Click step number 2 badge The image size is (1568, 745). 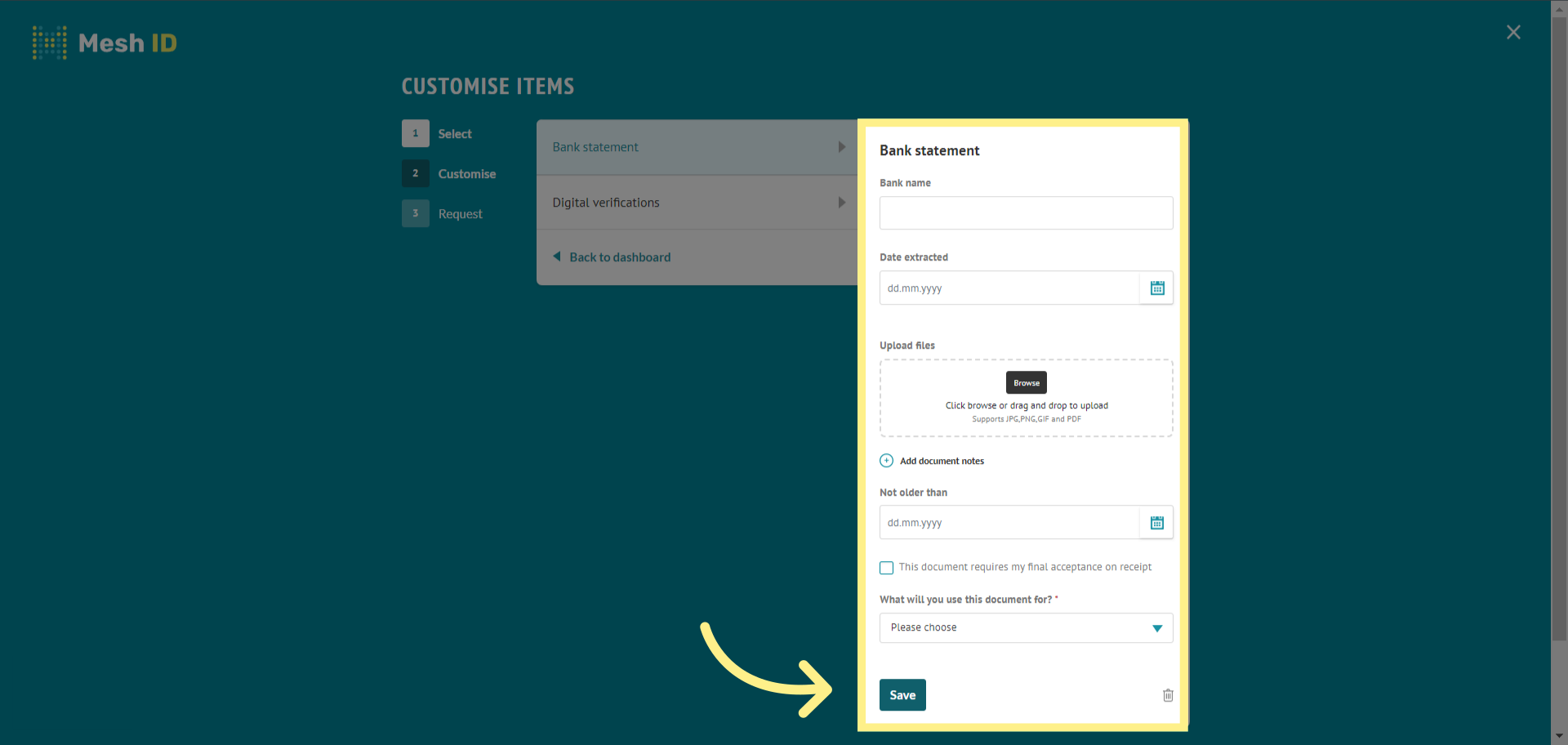[x=416, y=173]
